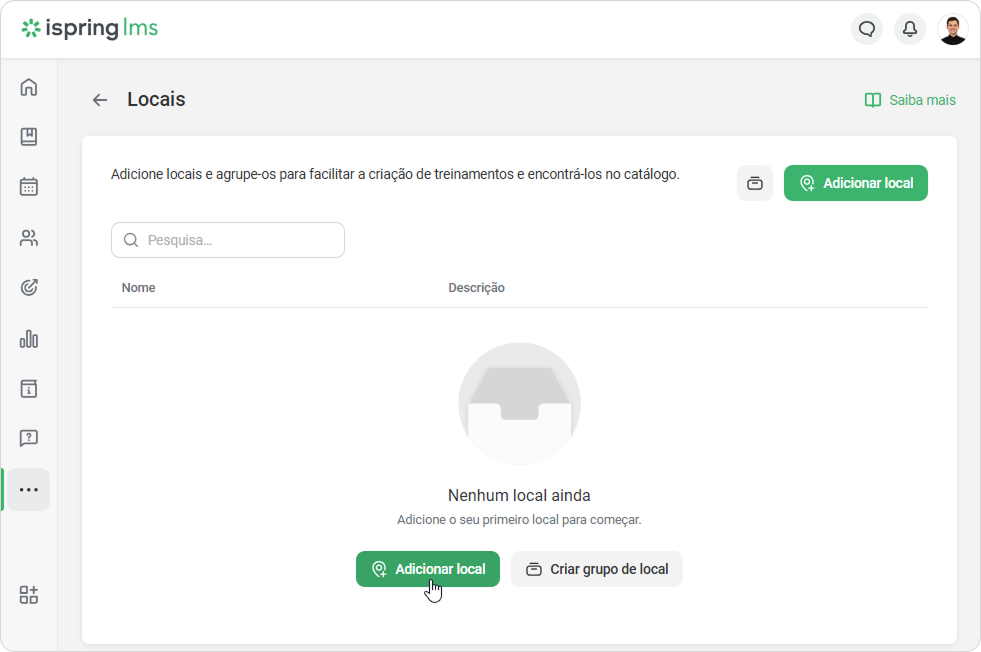Open the Home icon in sidebar

pyautogui.click(x=29, y=87)
